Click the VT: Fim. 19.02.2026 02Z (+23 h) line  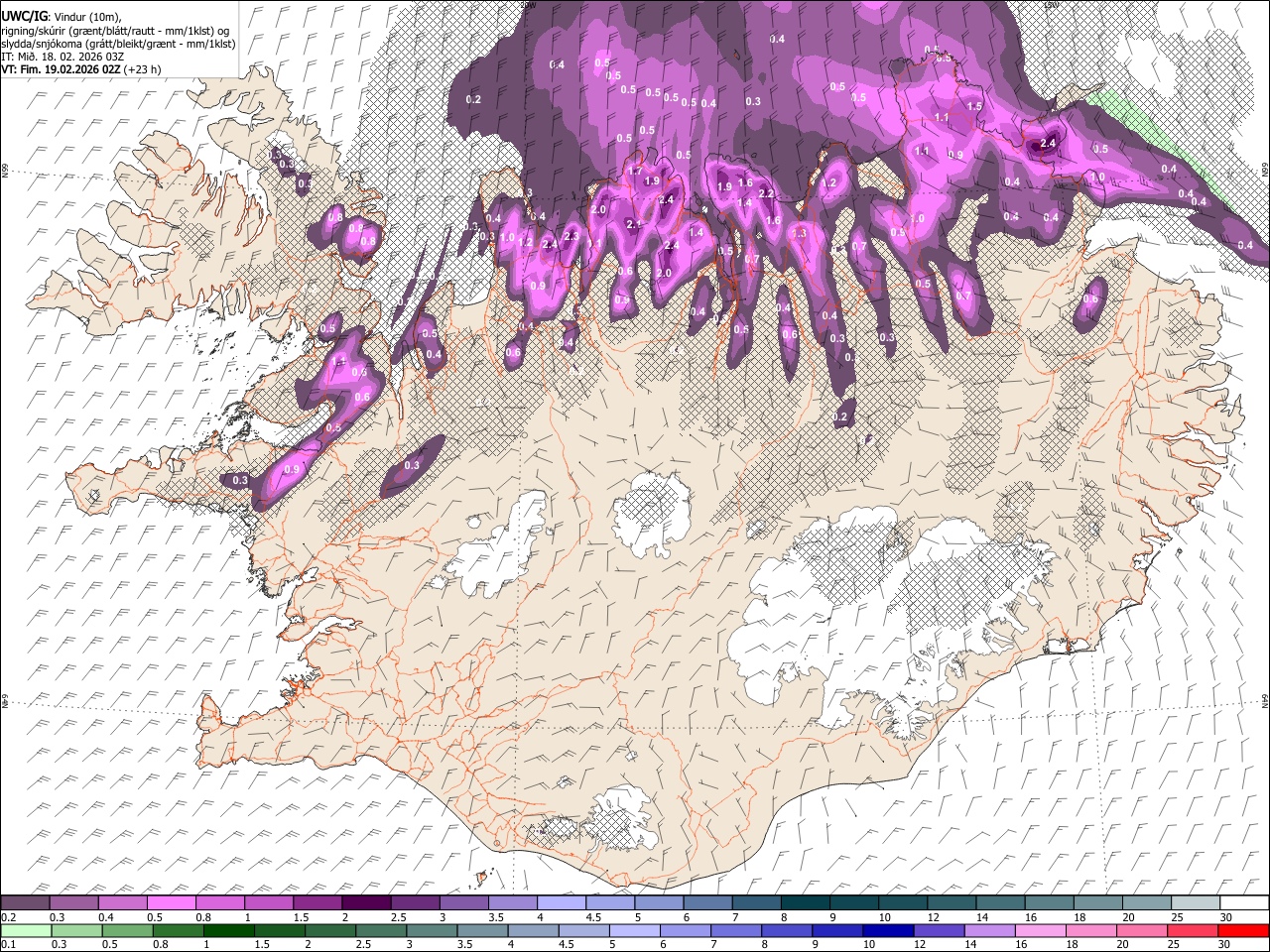[81, 69]
